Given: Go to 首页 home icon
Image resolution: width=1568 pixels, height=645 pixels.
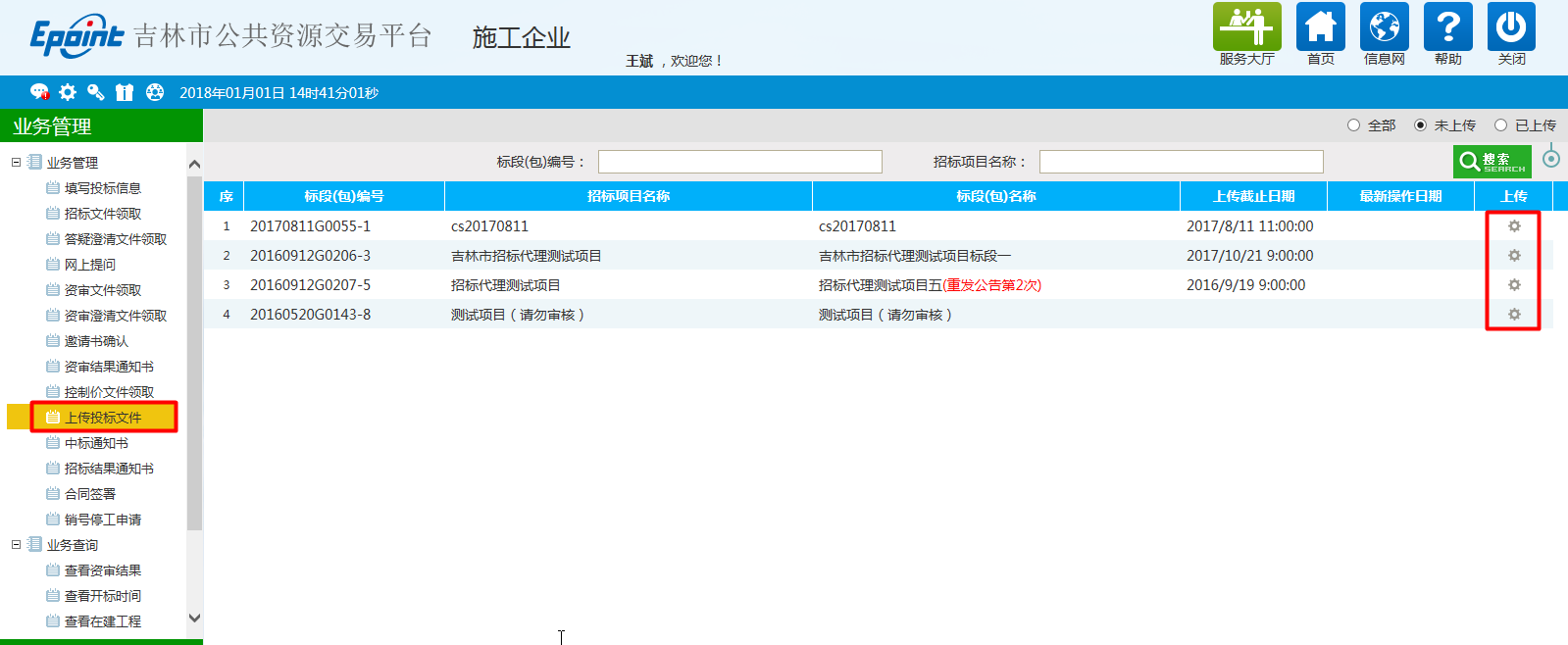Looking at the screenshot, I should tap(1320, 26).
